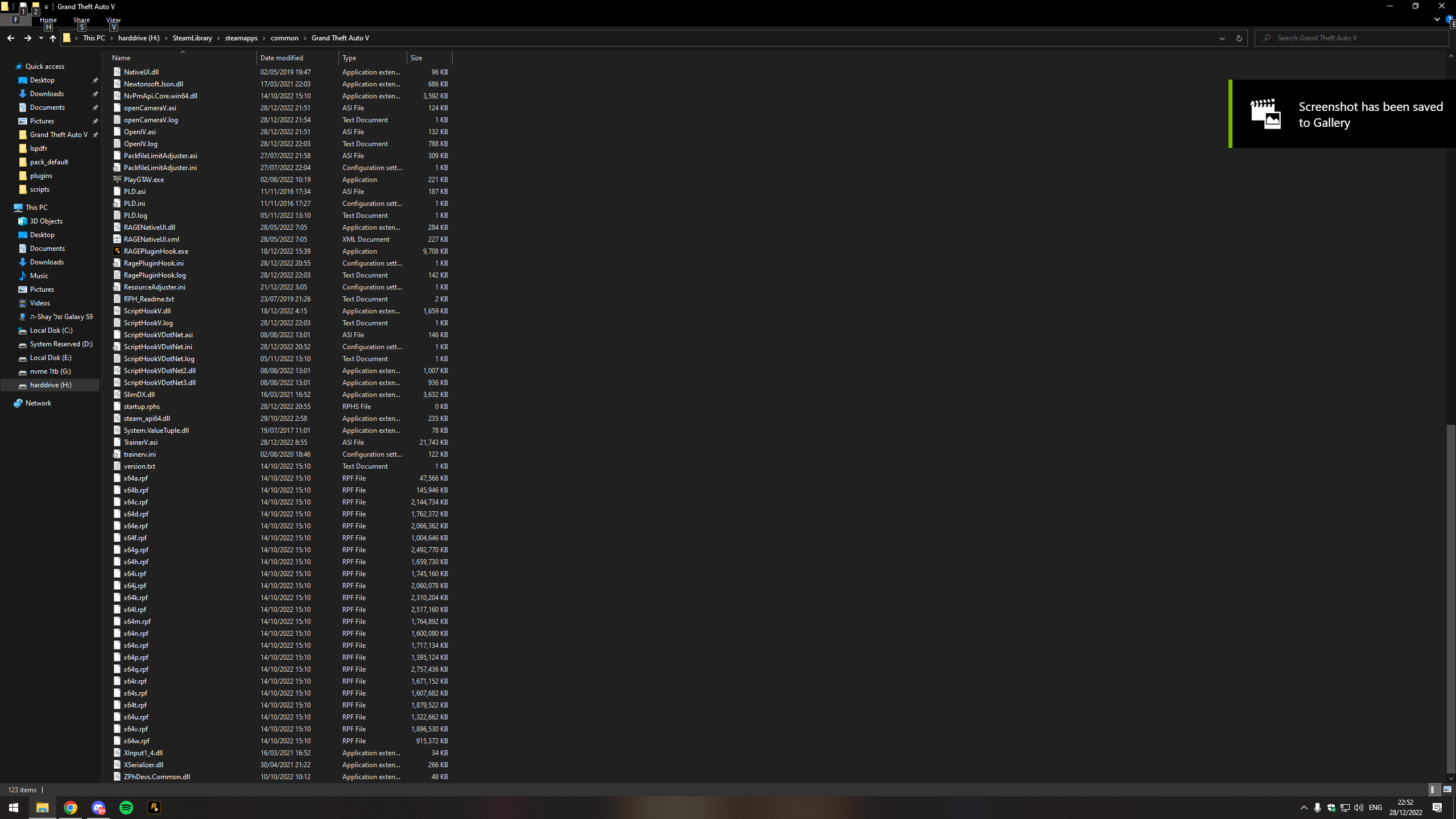Open the Chrome taskbar icon
The height and width of the screenshot is (819, 1456).
click(71, 808)
